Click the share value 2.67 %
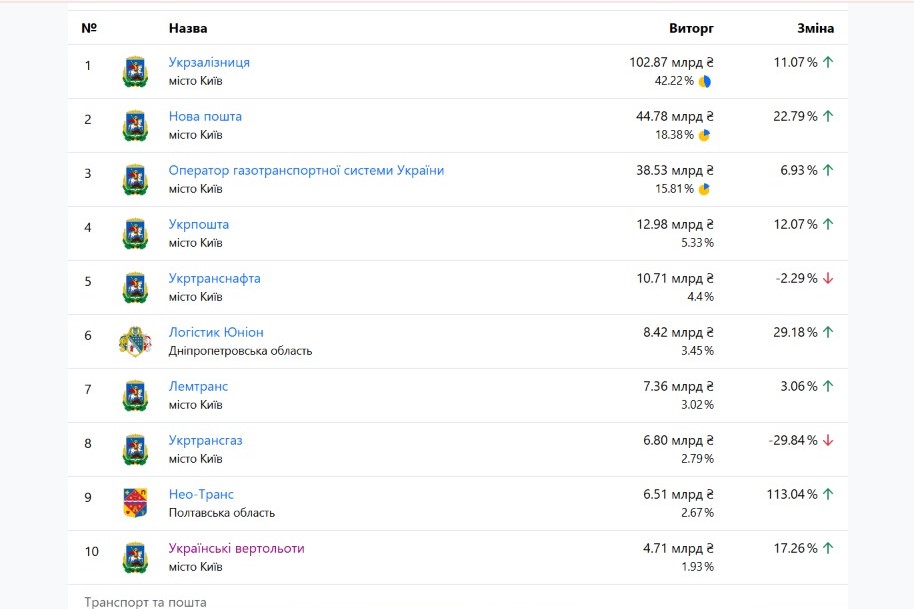This screenshot has height=609, width=914. (x=698, y=513)
